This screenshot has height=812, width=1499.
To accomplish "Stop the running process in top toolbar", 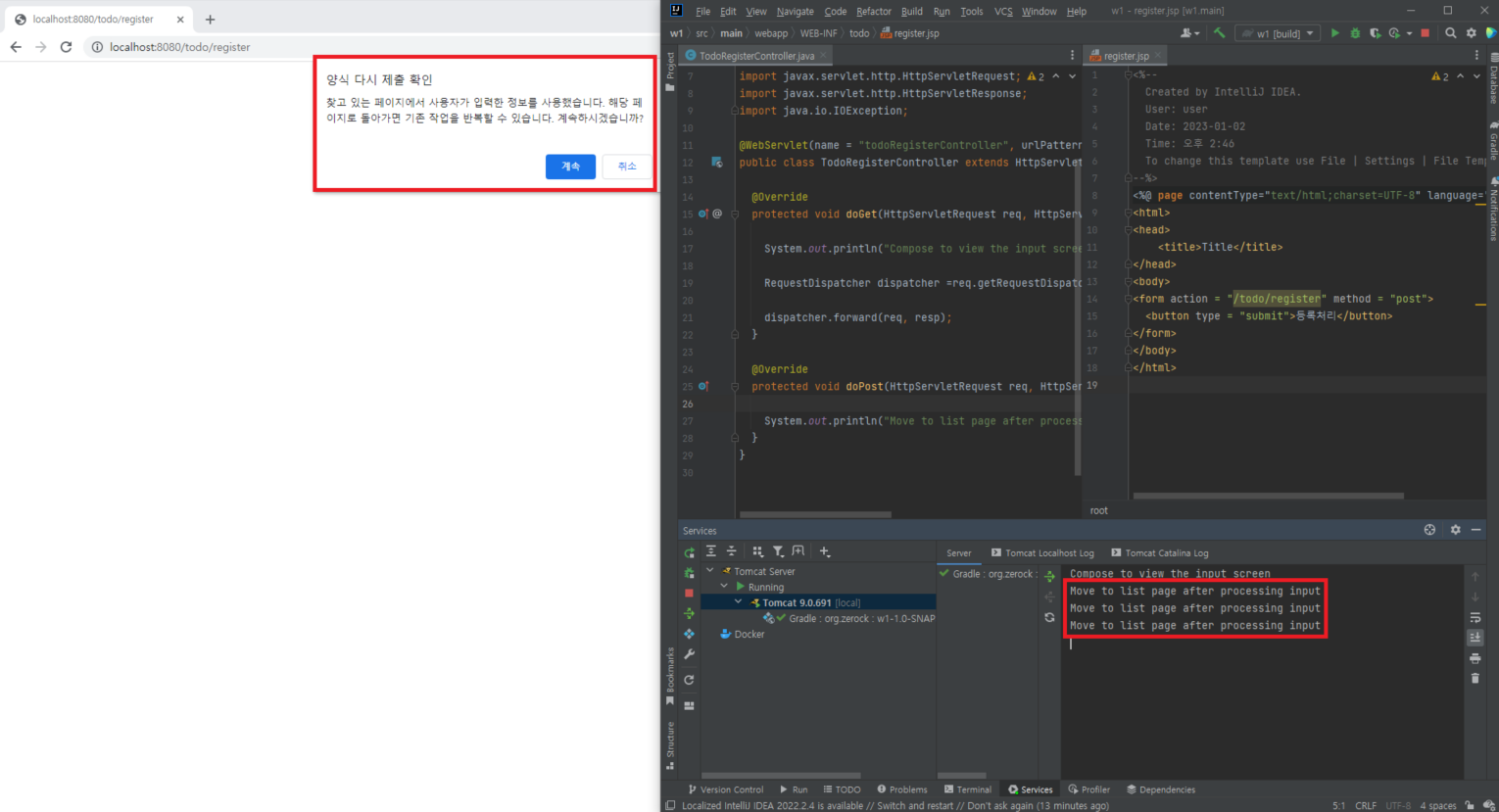I will (1425, 33).
